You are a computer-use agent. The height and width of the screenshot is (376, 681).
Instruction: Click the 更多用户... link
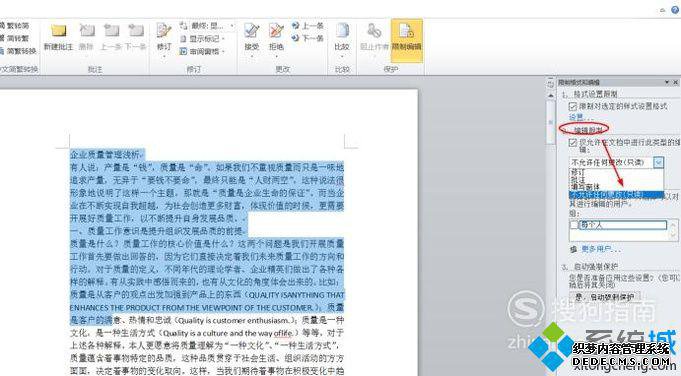(601, 249)
